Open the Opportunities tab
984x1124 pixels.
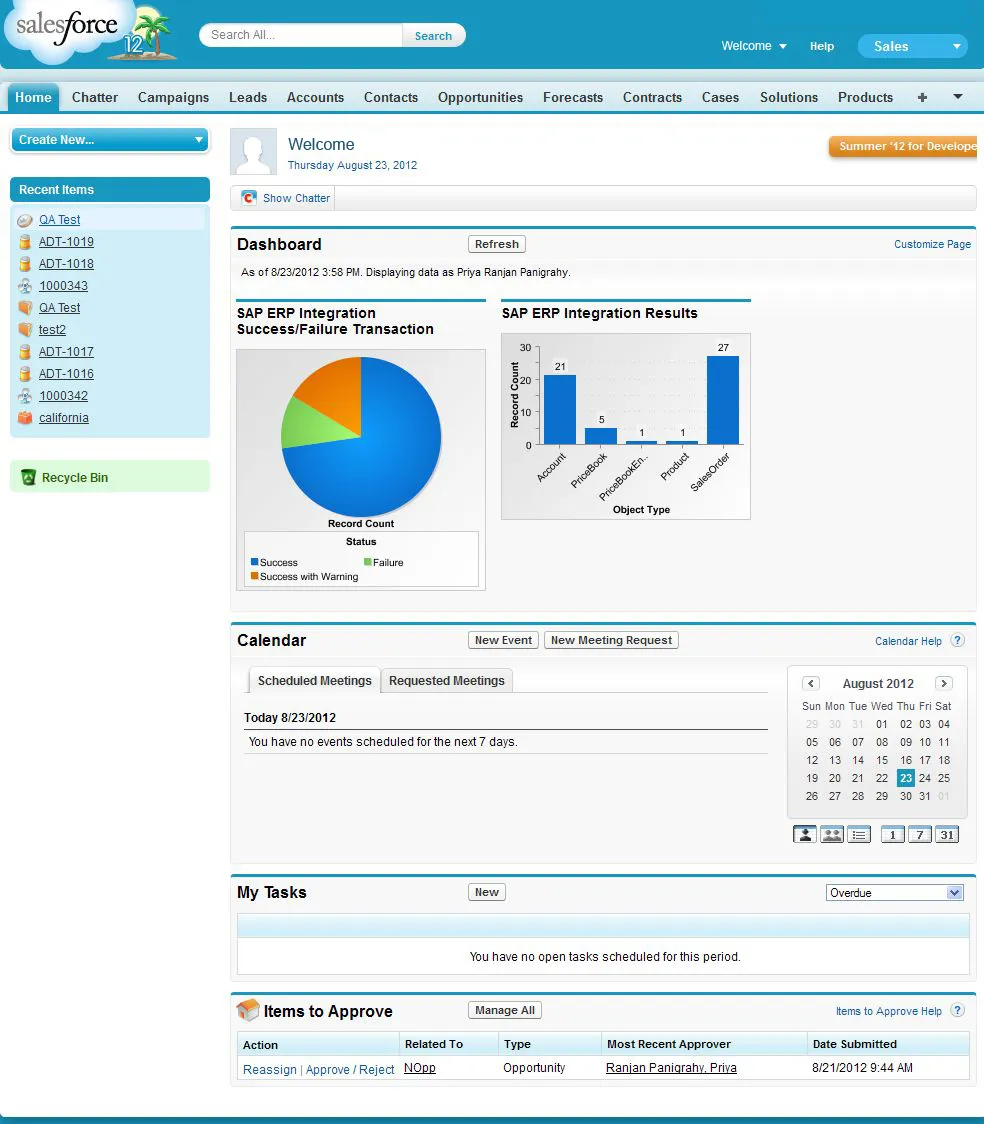pyautogui.click(x=480, y=97)
